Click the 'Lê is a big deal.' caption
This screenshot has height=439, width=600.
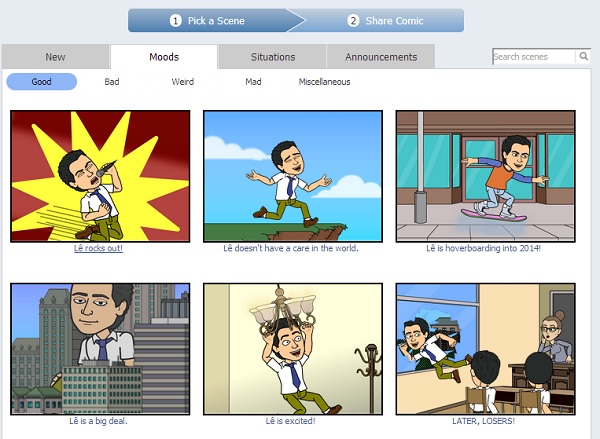coord(98,421)
